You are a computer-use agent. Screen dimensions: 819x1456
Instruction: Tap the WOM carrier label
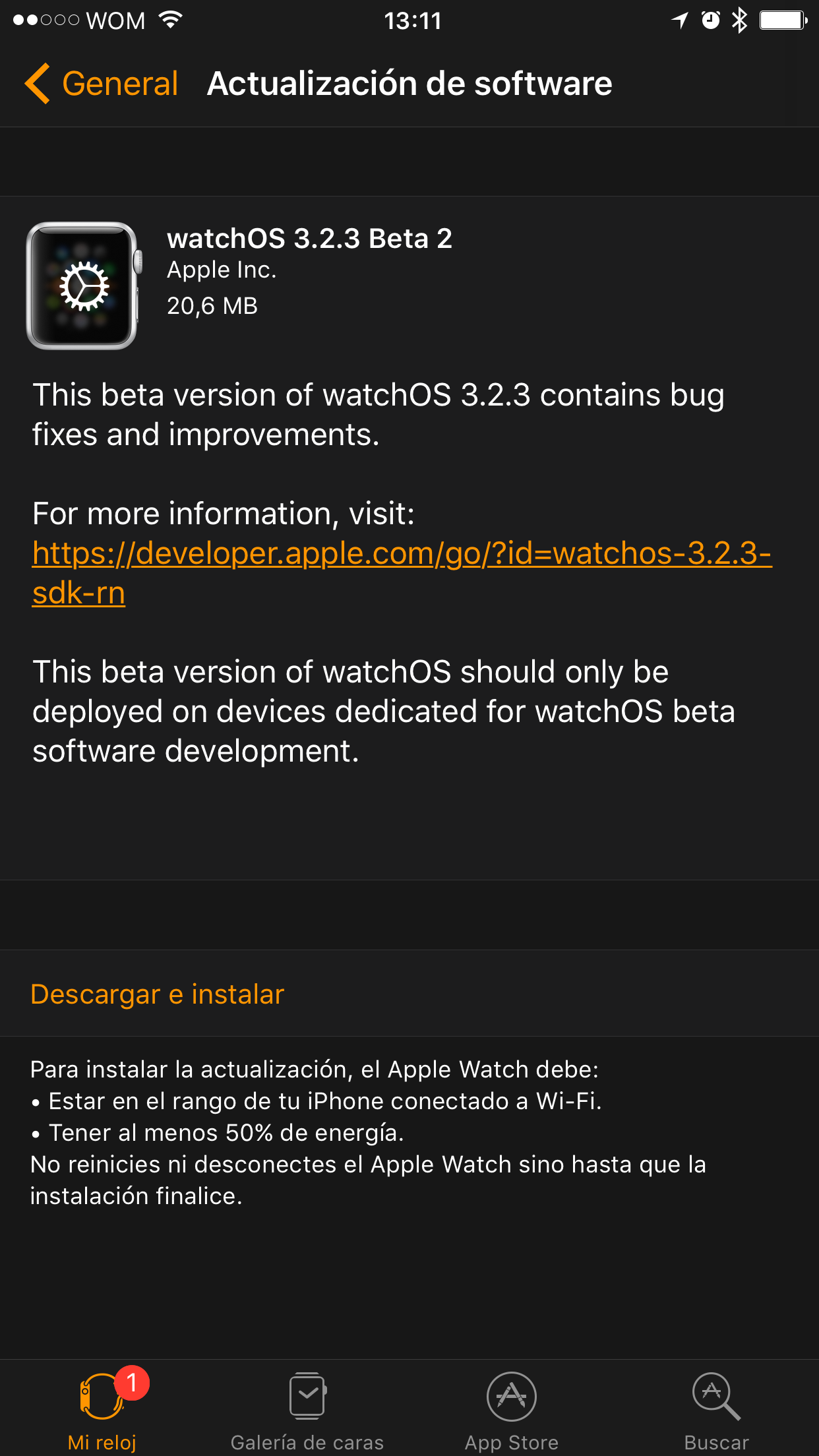(115, 21)
